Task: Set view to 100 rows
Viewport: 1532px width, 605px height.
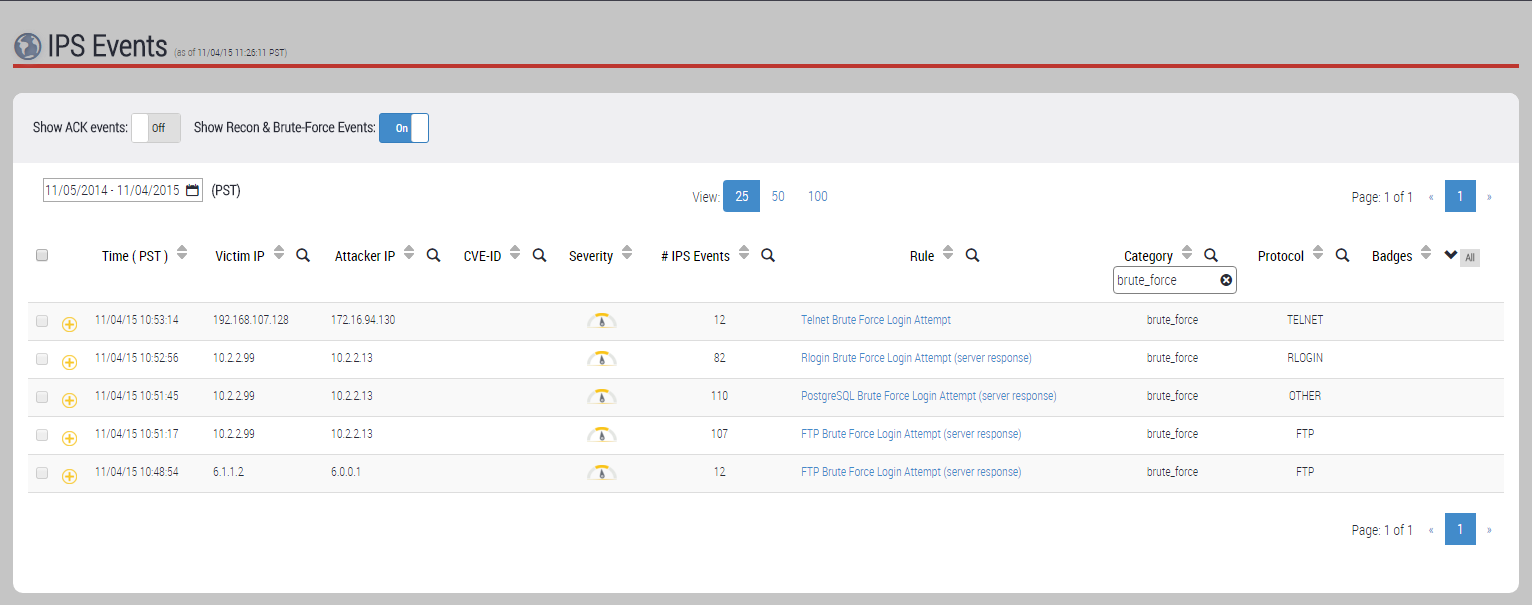Action: coord(817,197)
